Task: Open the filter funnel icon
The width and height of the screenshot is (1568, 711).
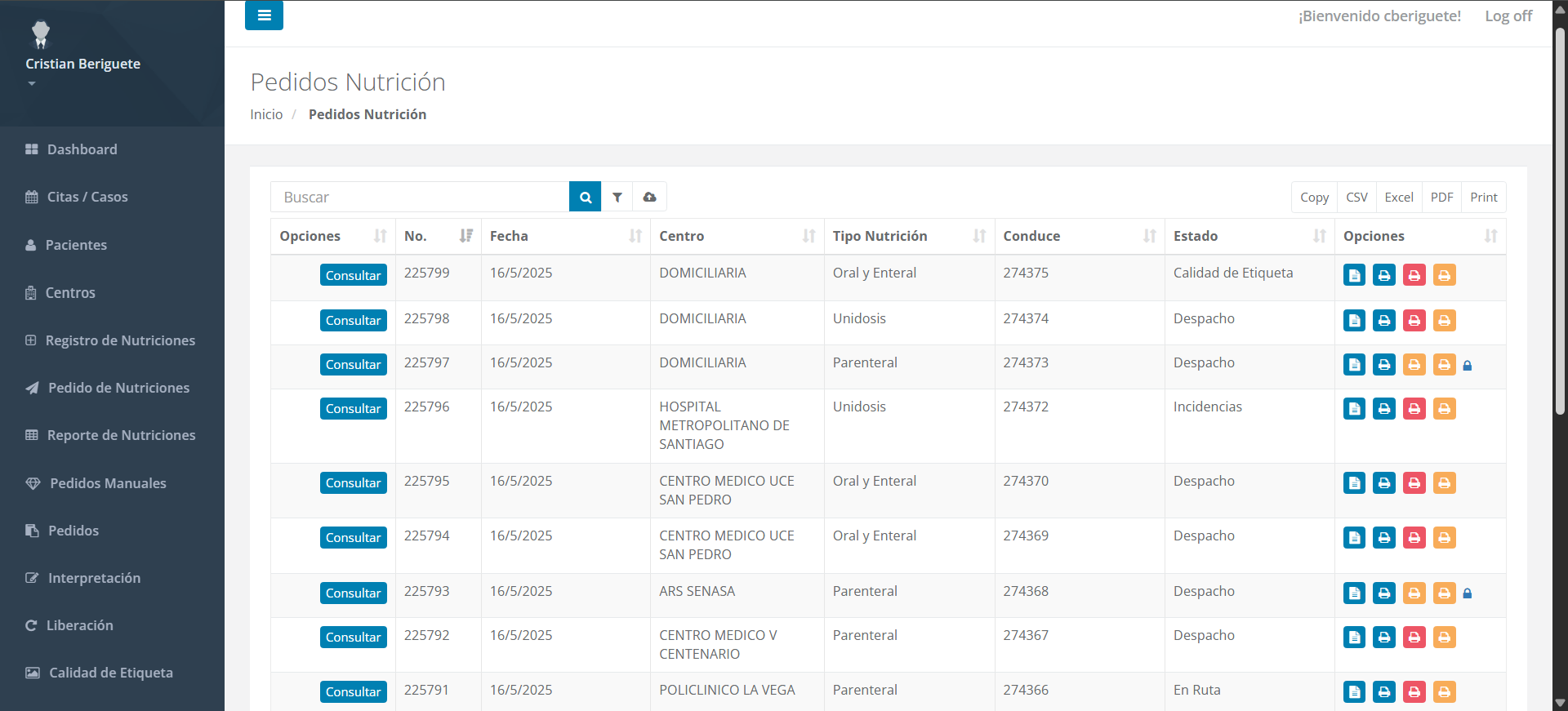Action: pos(617,197)
